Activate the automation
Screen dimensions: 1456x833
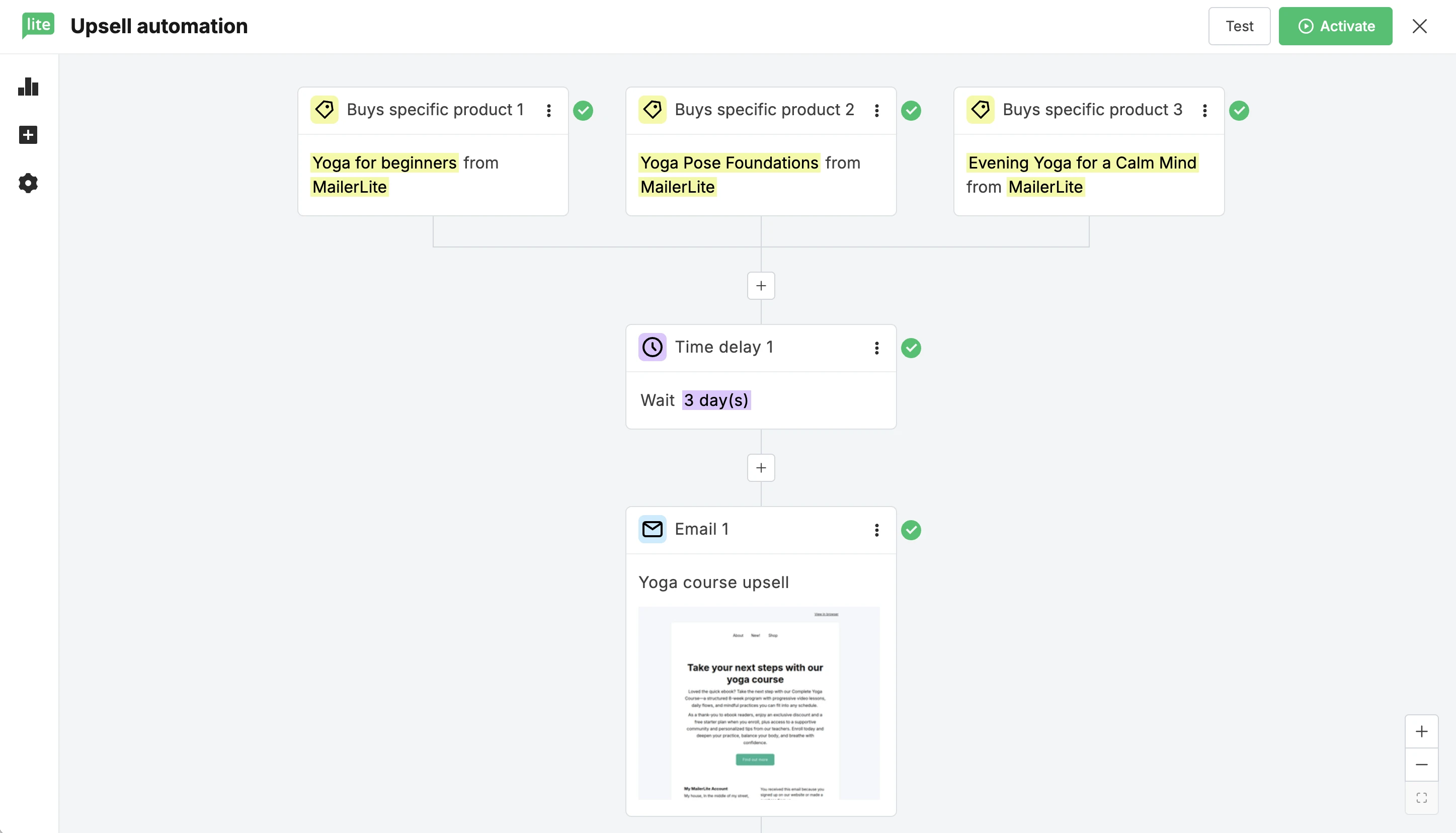coord(1335,26)
